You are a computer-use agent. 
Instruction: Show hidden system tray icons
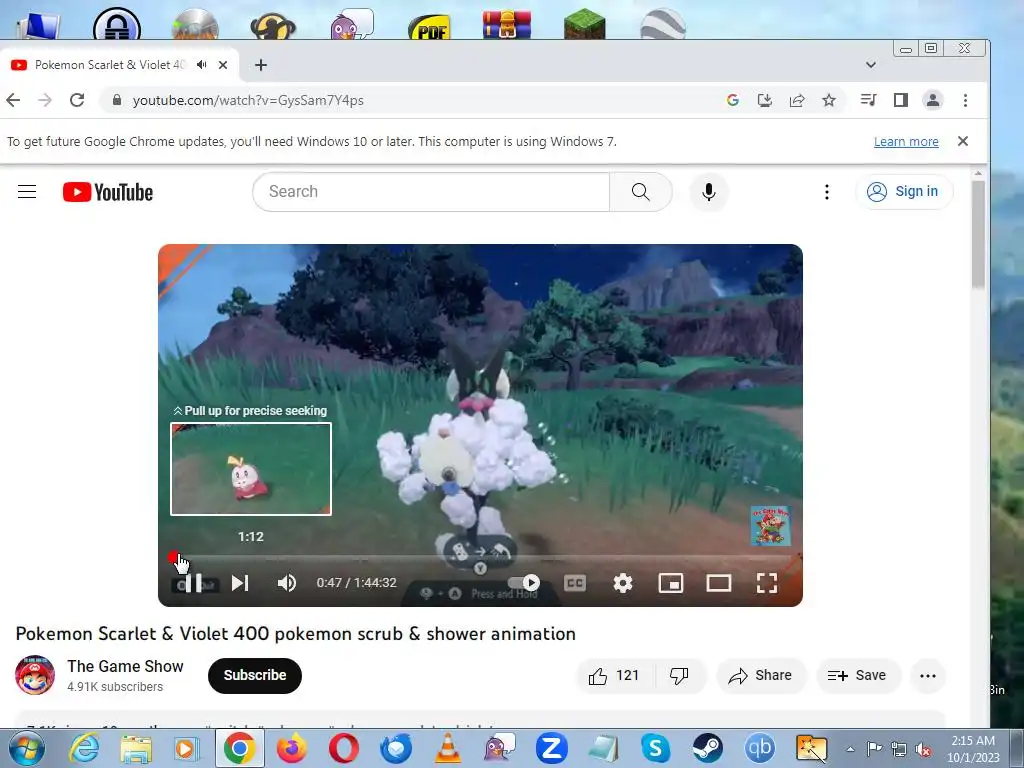coord(850,749)
